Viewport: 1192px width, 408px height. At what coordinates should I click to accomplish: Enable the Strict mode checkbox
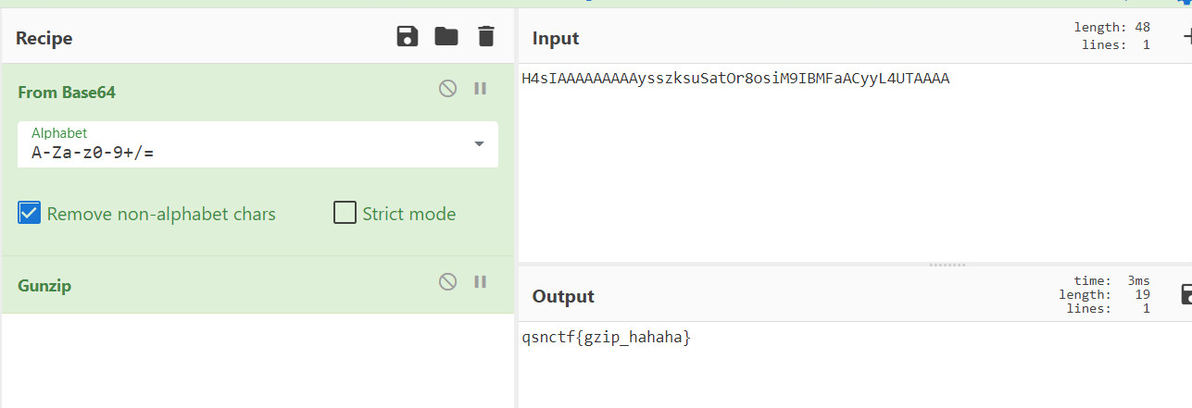(x=345, y=213)
